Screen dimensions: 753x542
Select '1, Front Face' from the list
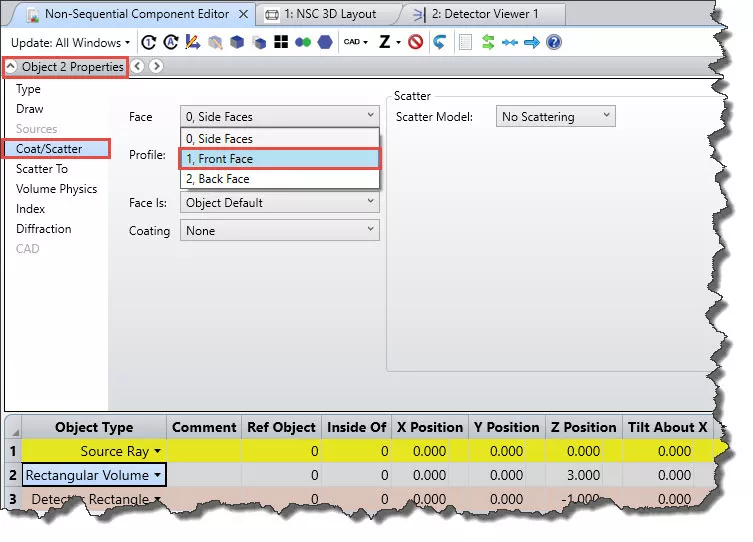[279, 159]
